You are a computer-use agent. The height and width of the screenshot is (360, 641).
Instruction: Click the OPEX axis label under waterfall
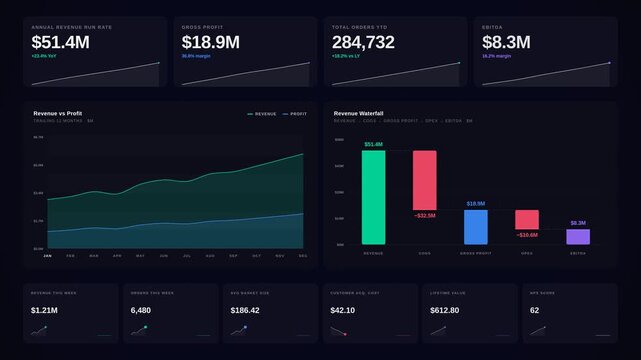point(527,253)
